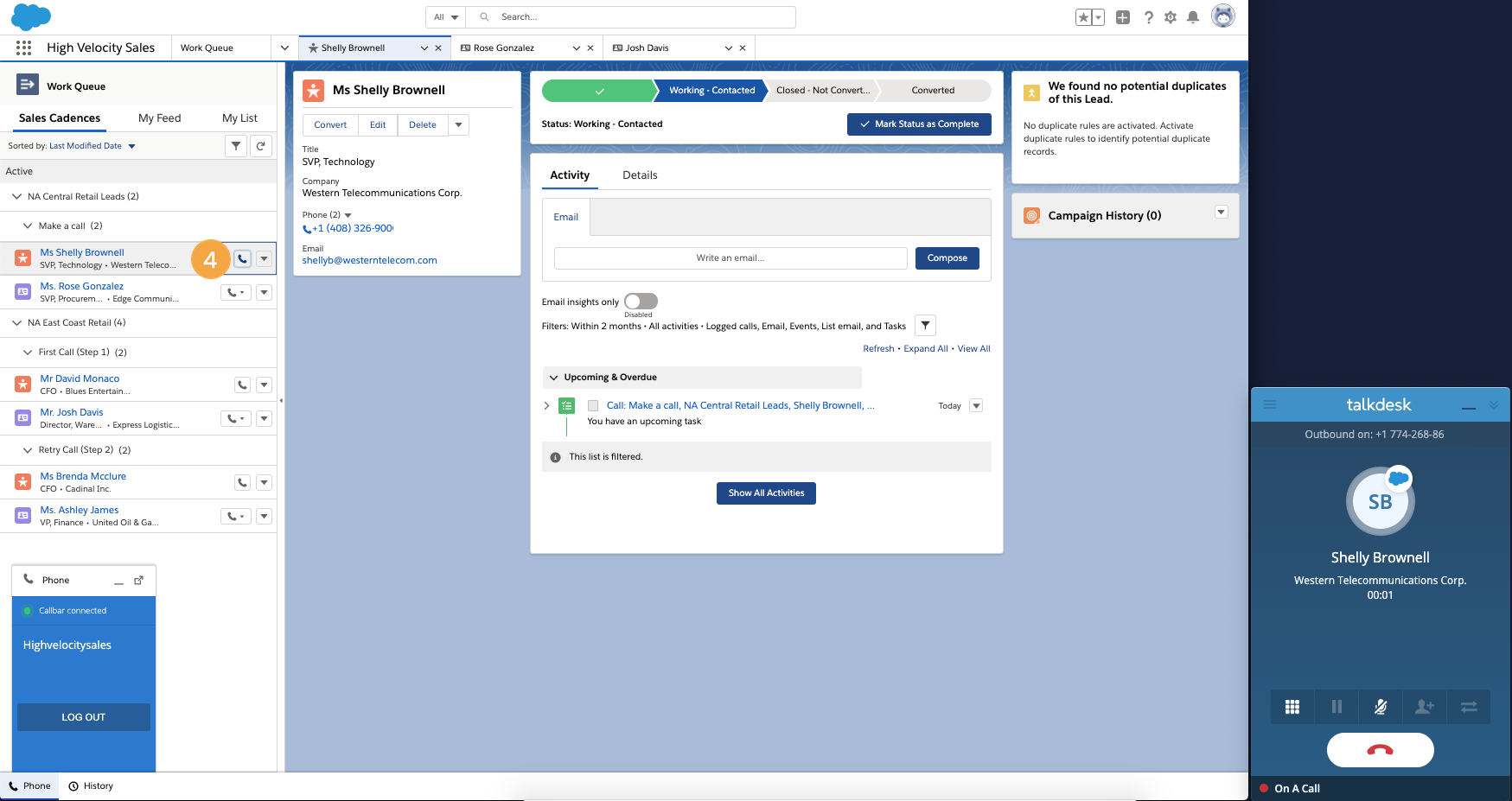
Task: Click phone number +1 (408) 326-900
Action: click(x=353, y=228)
